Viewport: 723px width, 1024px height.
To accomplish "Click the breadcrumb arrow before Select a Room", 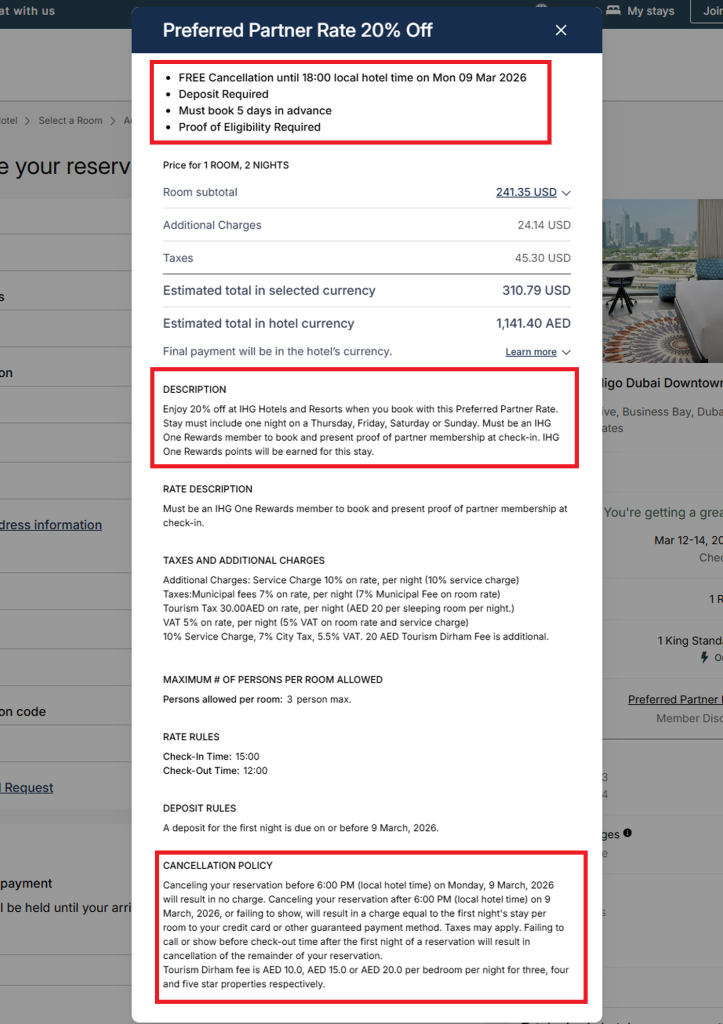I will click(x=28, y=121).
